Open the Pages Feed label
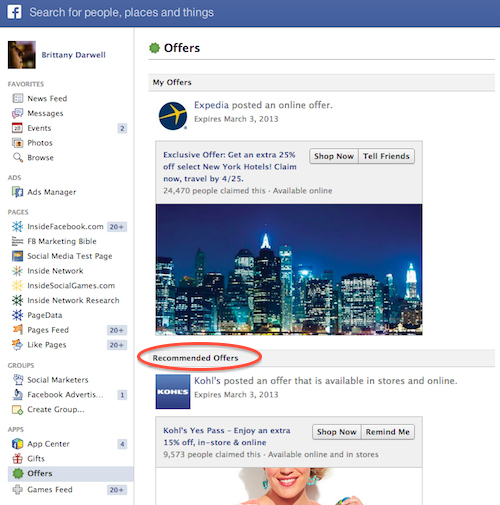Viewport: 500px width, 505px height. click(x=48, y=330)
